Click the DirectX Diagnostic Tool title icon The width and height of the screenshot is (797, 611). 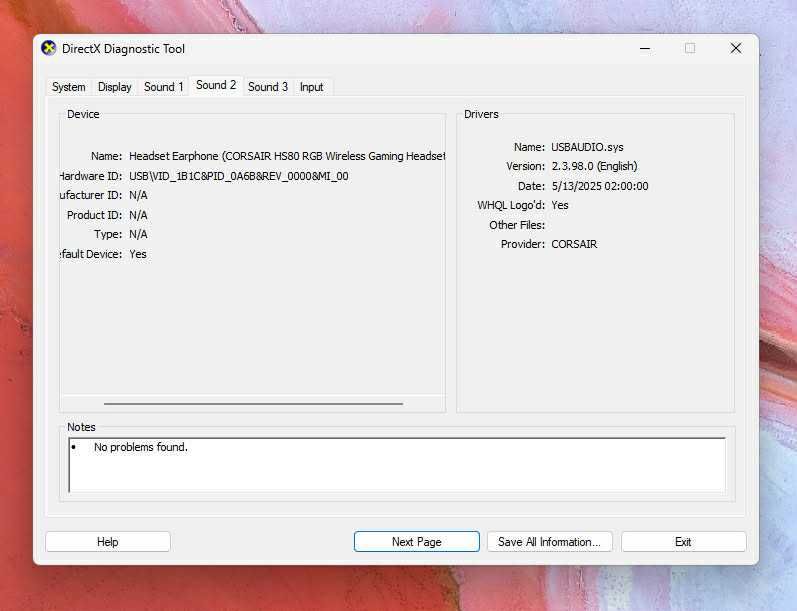(x=49, y=48)
